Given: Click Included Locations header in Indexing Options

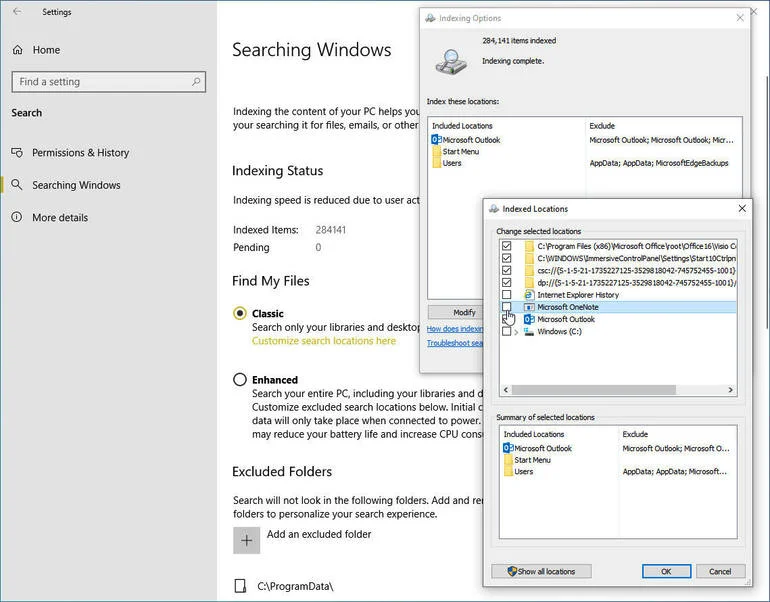Looking at the screenshot, I should (x=462, y=126).
